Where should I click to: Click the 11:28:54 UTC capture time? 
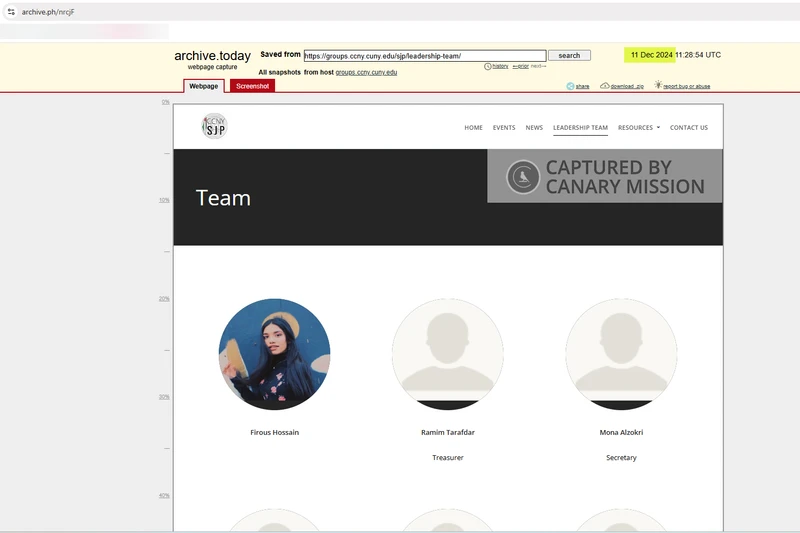[698, 55]
